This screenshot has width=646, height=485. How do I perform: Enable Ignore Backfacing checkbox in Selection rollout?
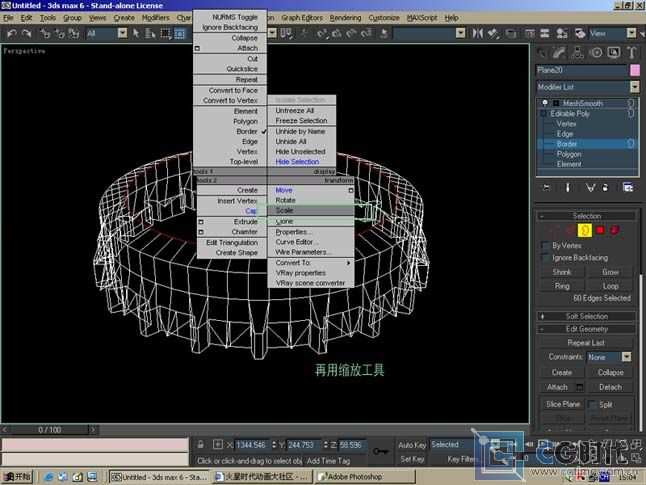pos(545,258)
